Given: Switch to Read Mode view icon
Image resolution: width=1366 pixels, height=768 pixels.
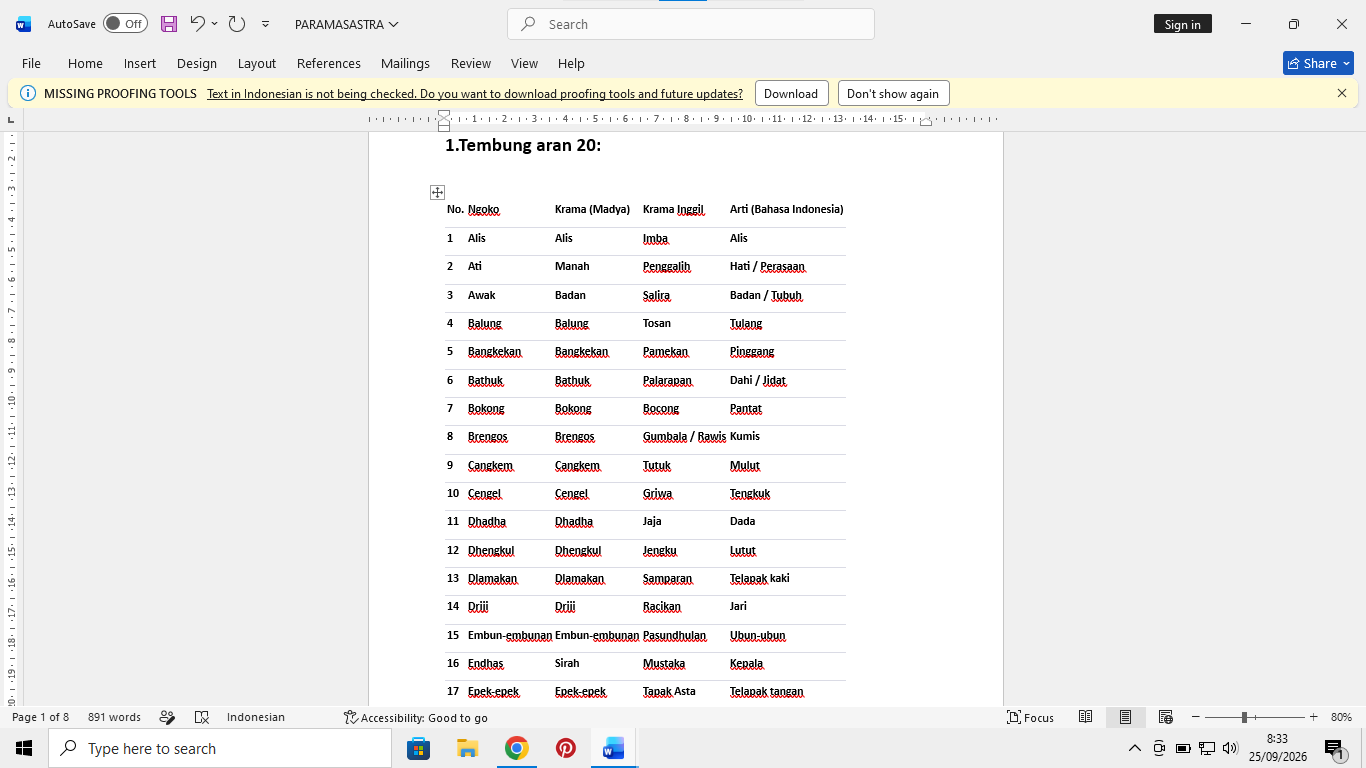Looking at the screenshot, I should pos(1085,717).
